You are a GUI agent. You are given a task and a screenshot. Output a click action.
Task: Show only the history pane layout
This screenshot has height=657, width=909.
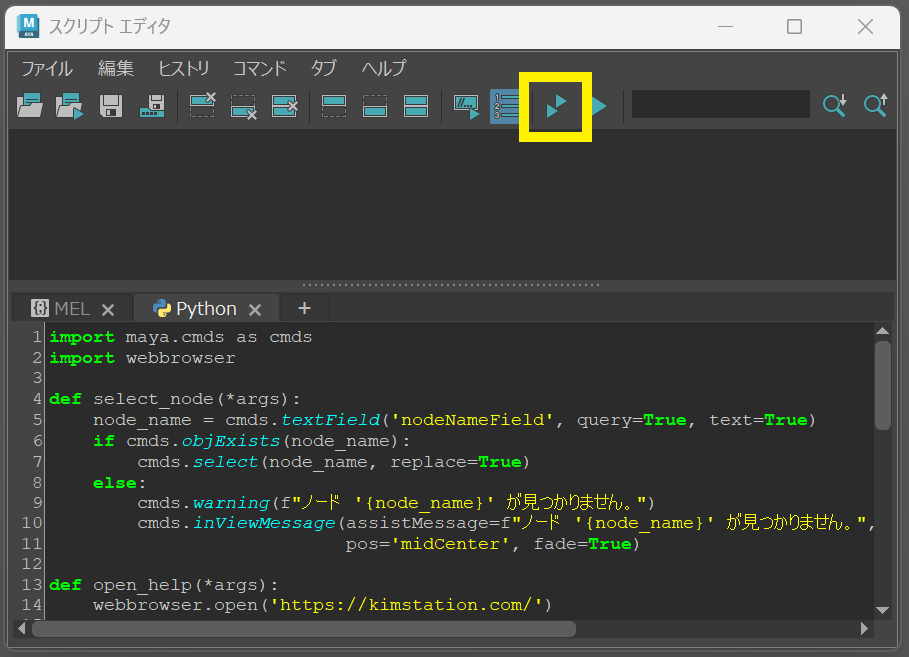click(333, 106)
